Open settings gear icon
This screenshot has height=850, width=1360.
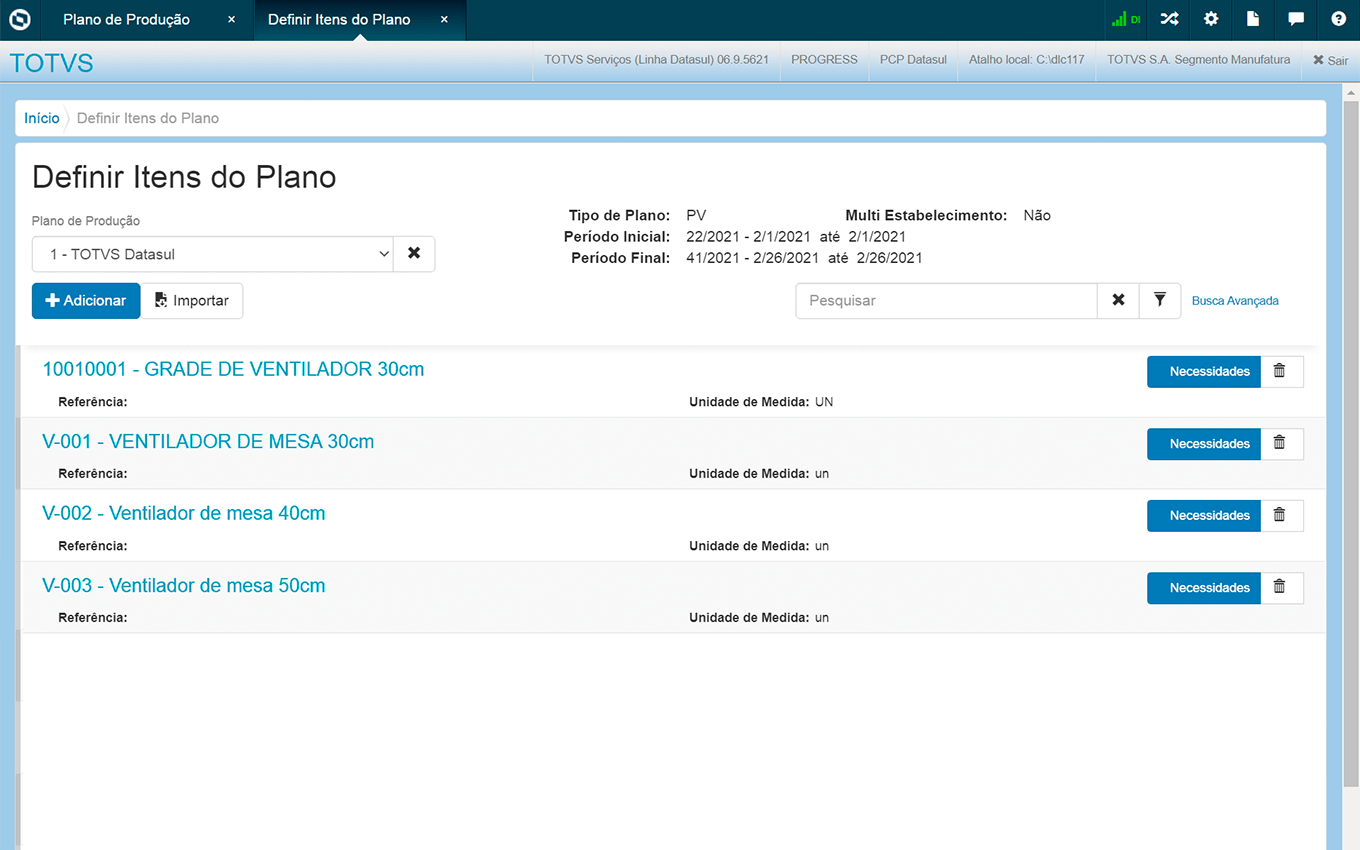[1211, 19]
